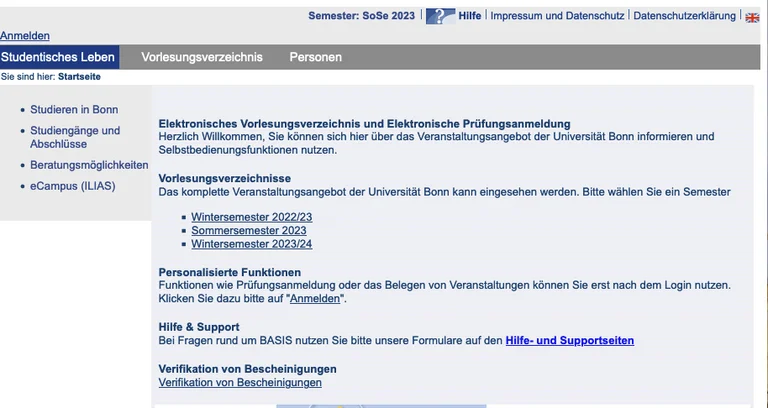Click the Startseite breadcrumb

[79, 77]
